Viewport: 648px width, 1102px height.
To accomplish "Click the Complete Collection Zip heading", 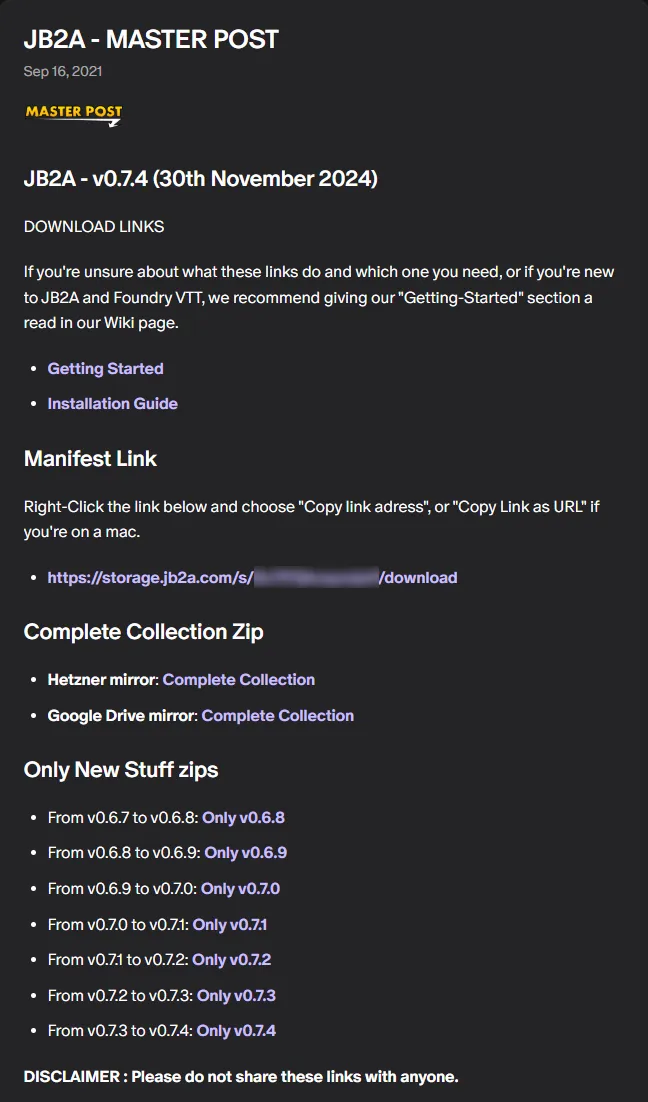I will pyautogui.click(x=143, y=632).
